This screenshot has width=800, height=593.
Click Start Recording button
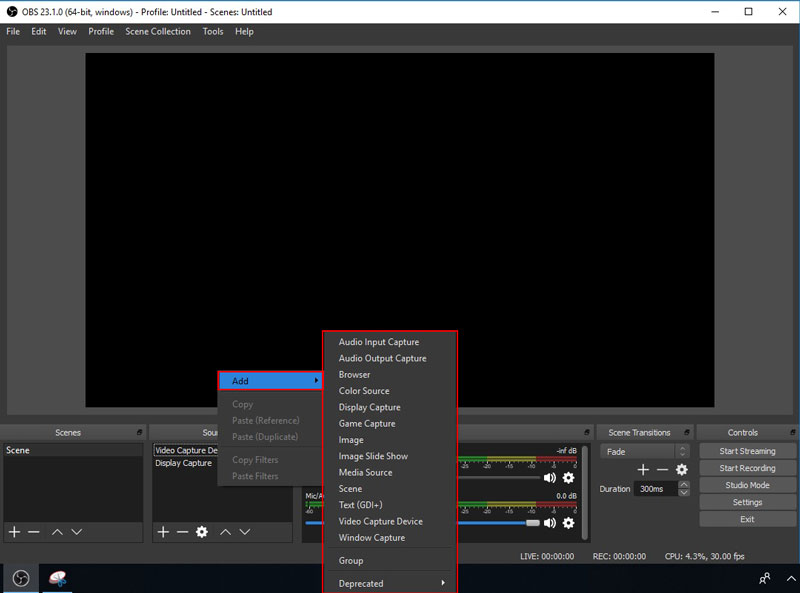click(x=747, y=468)
